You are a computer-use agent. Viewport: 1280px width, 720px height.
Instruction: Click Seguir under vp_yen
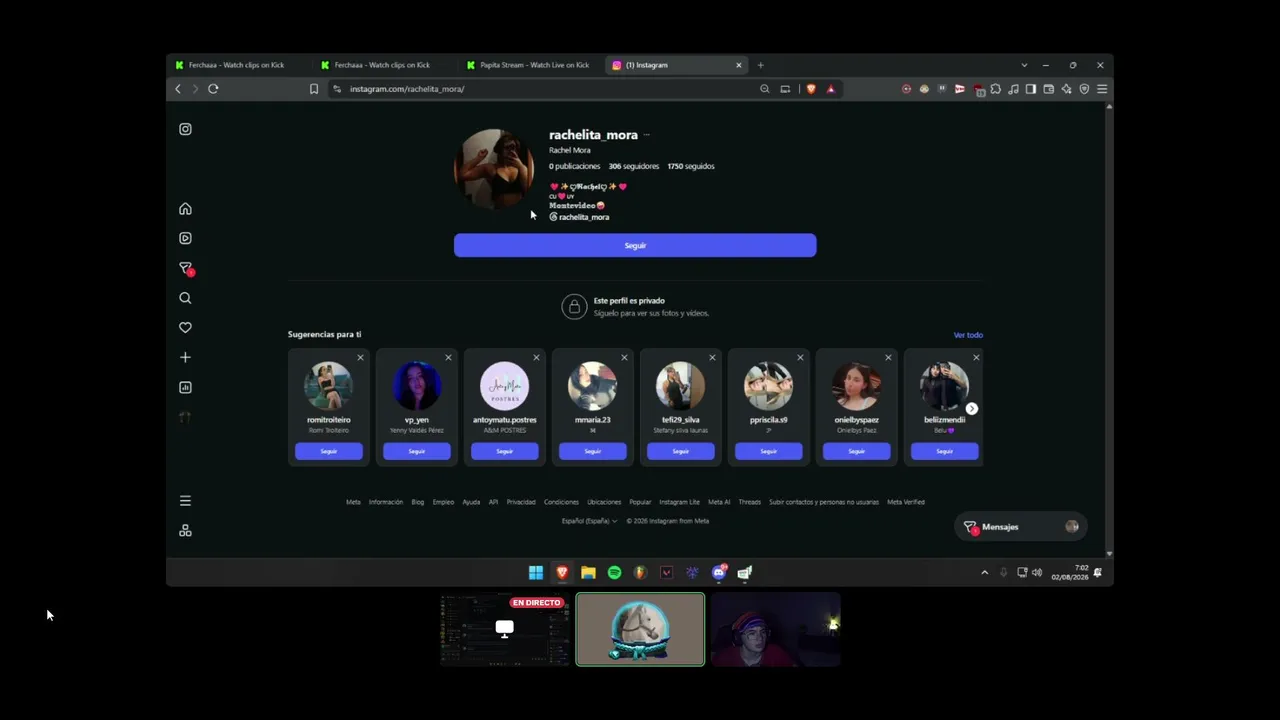pos(417,451)
